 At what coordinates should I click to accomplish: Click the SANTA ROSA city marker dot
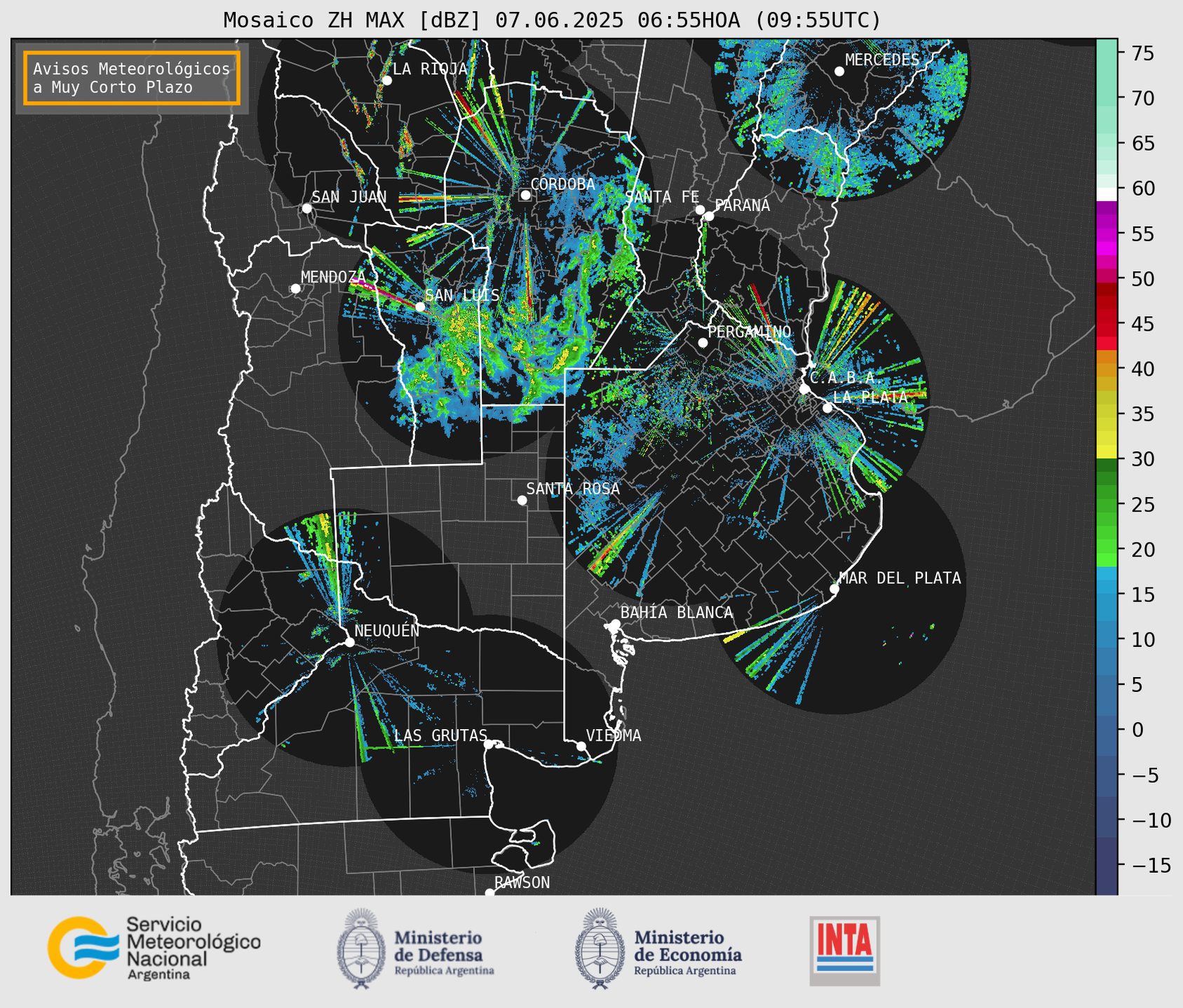(522, 500)
